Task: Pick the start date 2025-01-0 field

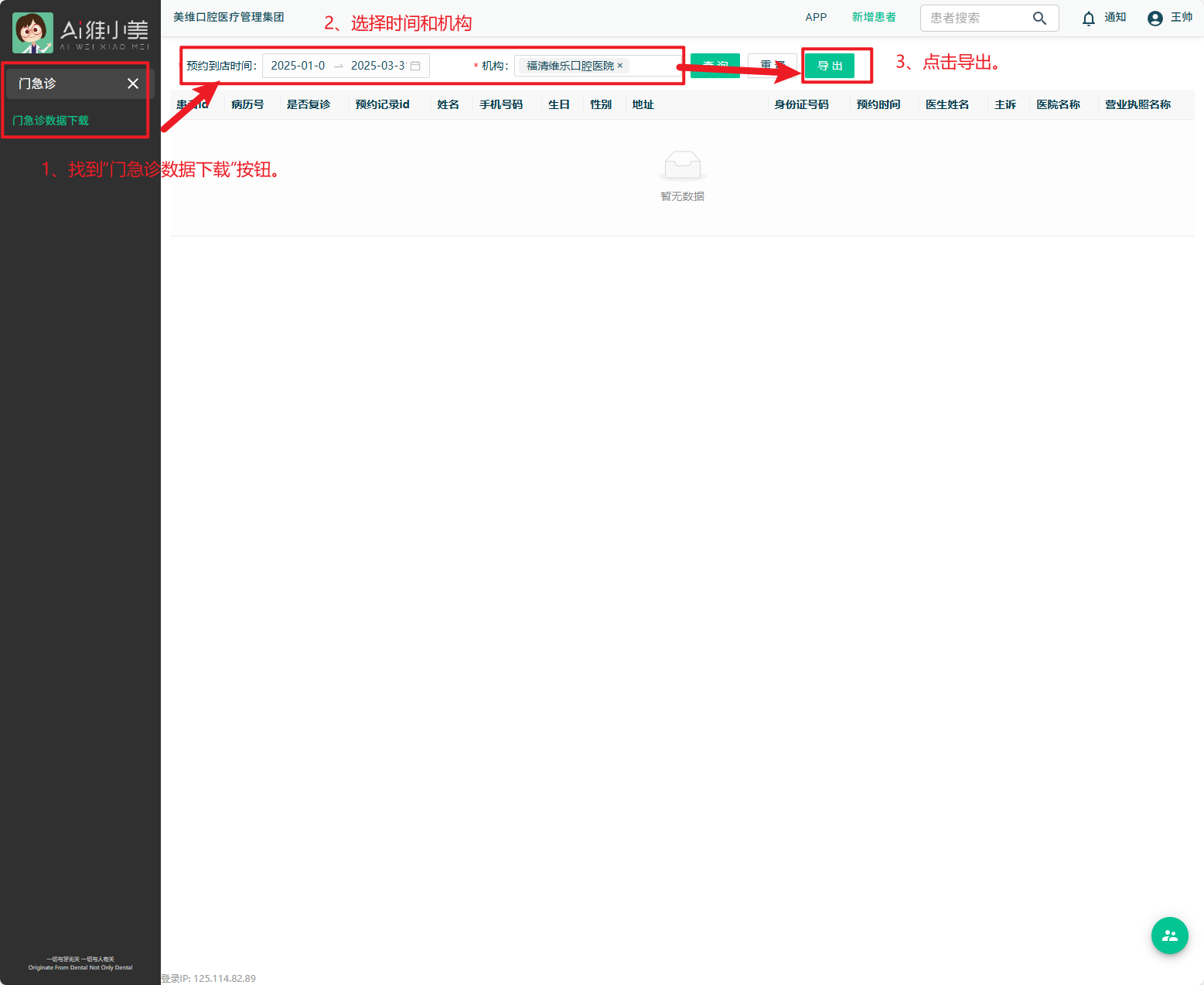Action: click(298, 66)
